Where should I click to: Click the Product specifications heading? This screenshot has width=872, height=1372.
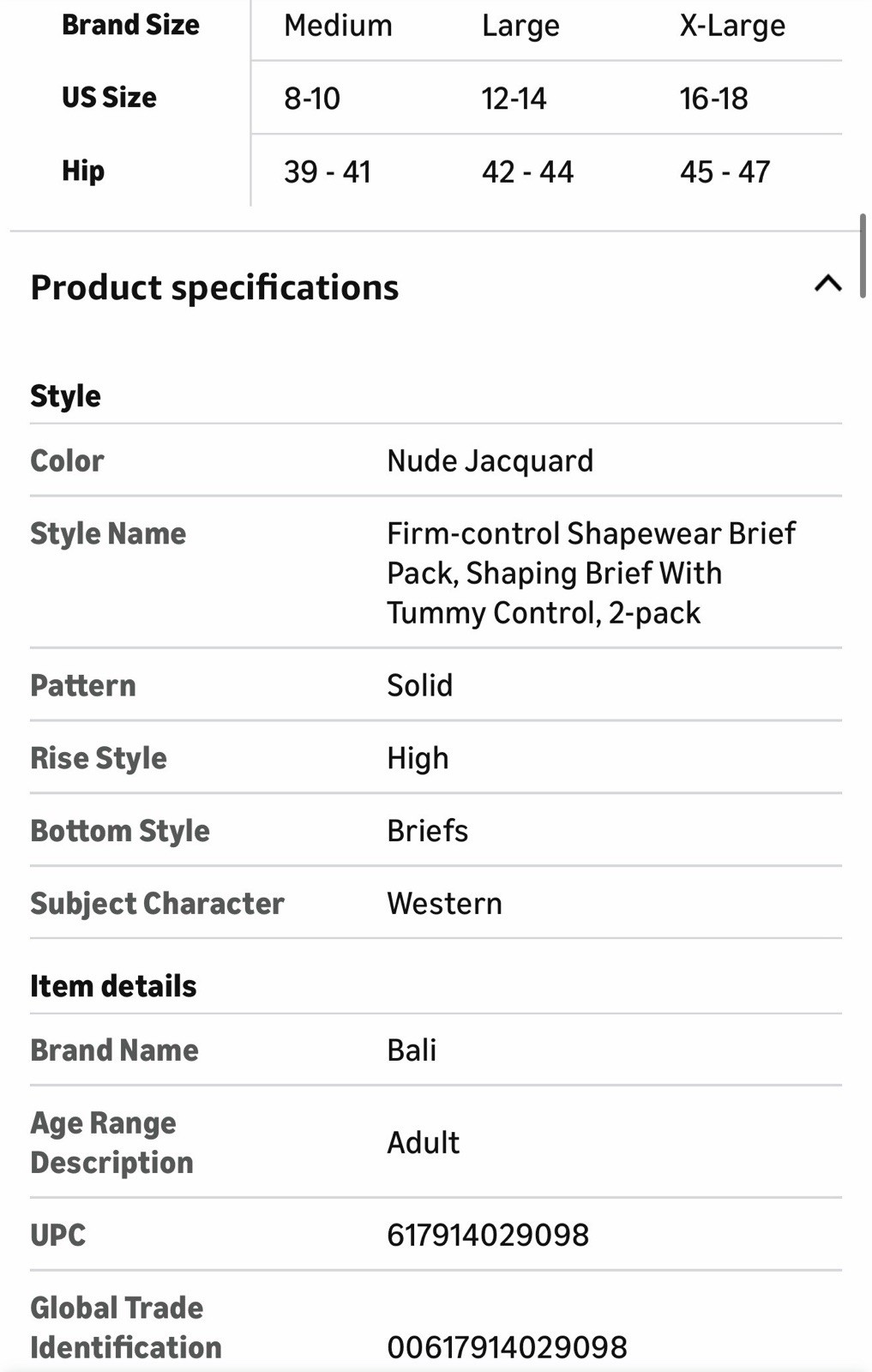tap(214, 287)
